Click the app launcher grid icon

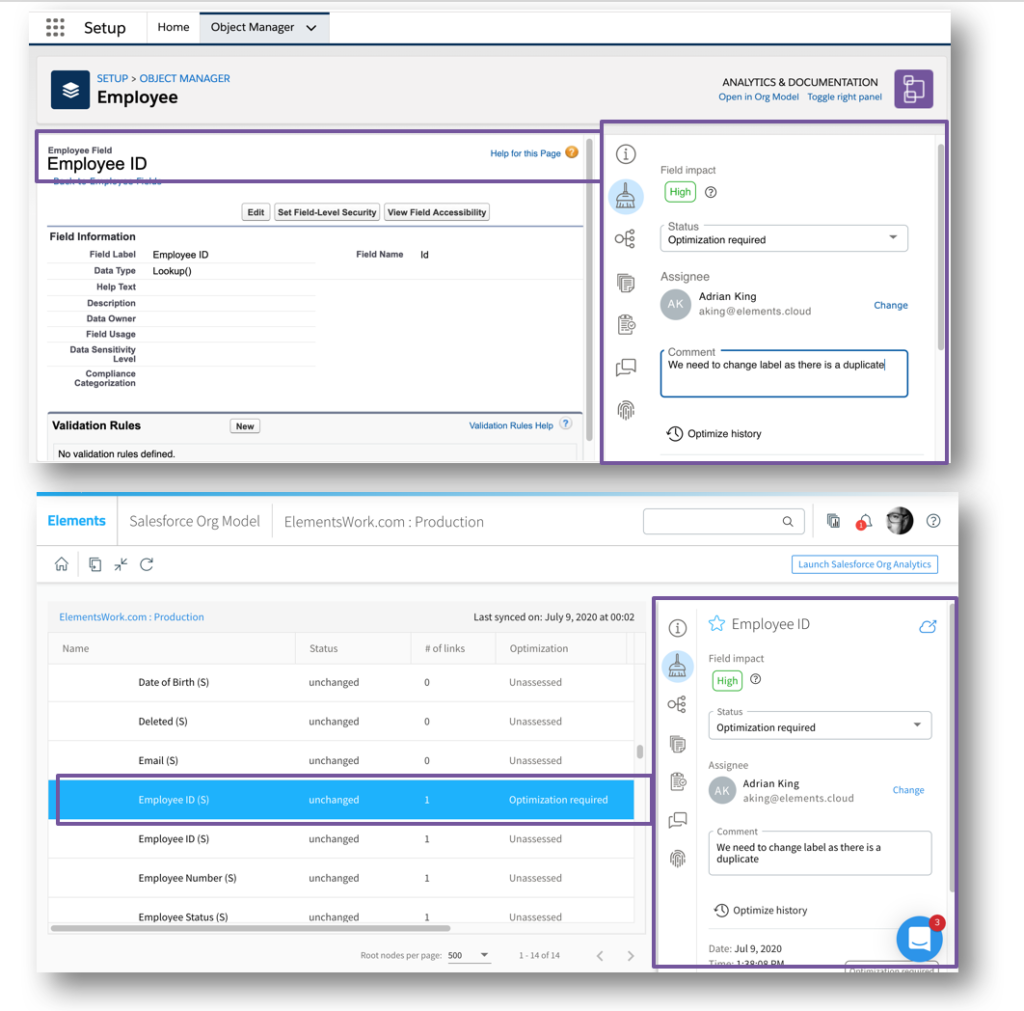click(55, 28)
